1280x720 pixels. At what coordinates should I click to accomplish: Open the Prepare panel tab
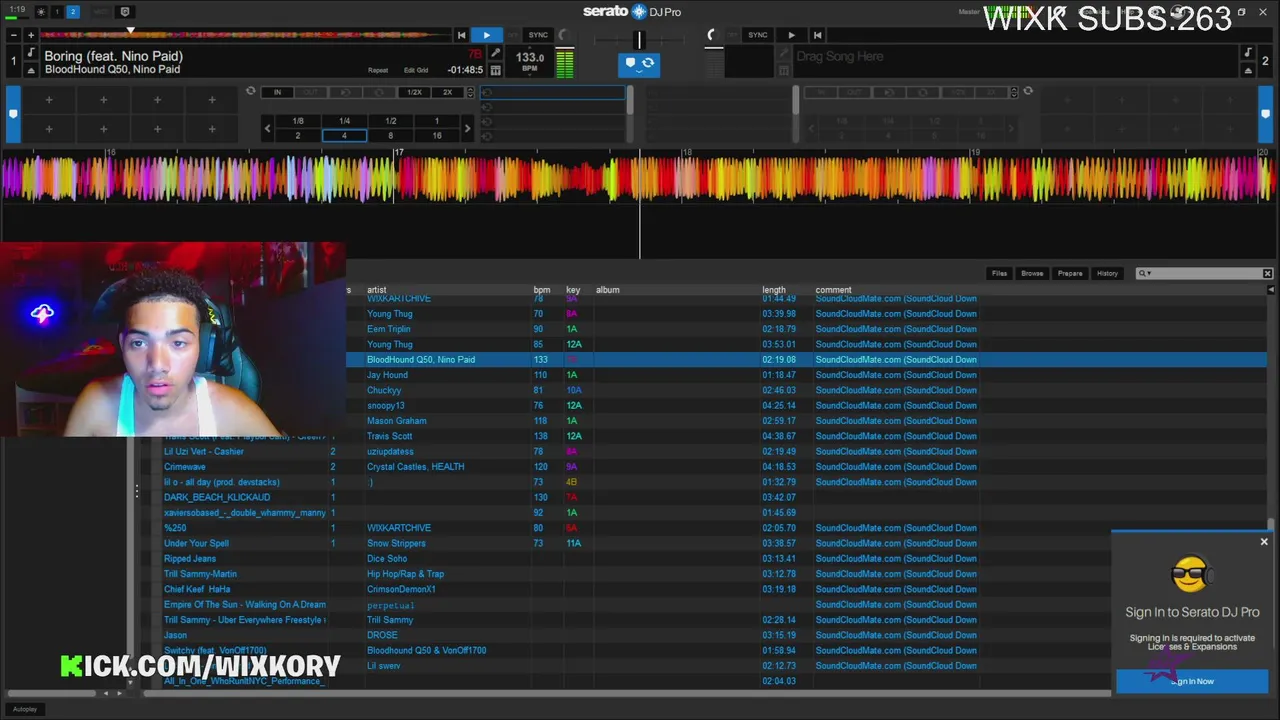1070,273
